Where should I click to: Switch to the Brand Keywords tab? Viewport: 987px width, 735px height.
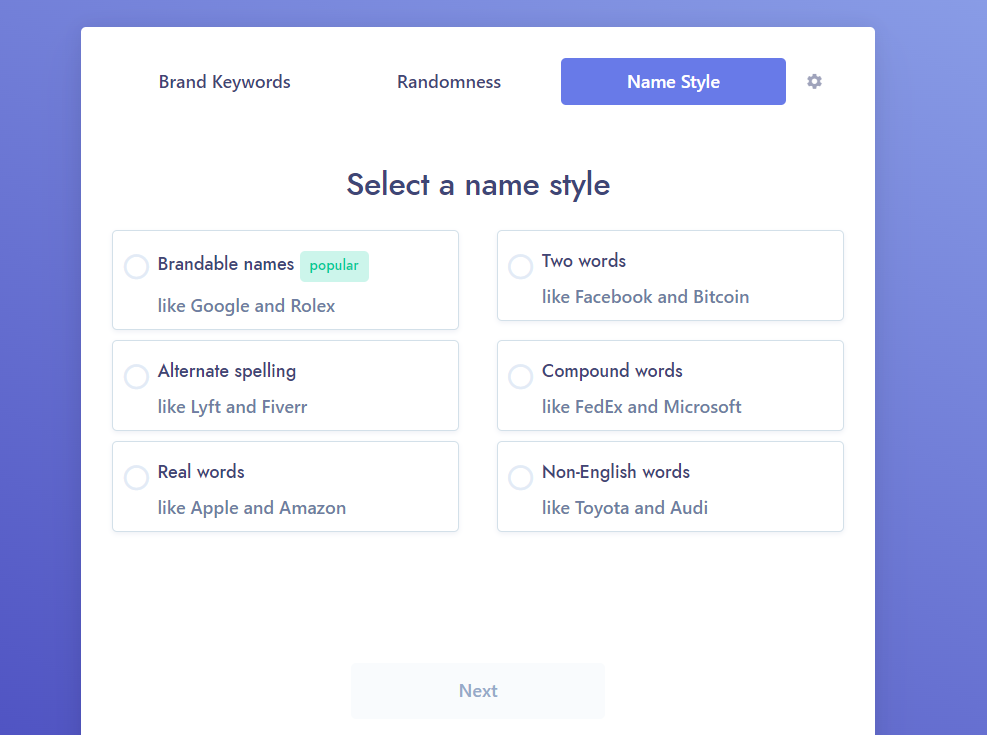[224, 82]
